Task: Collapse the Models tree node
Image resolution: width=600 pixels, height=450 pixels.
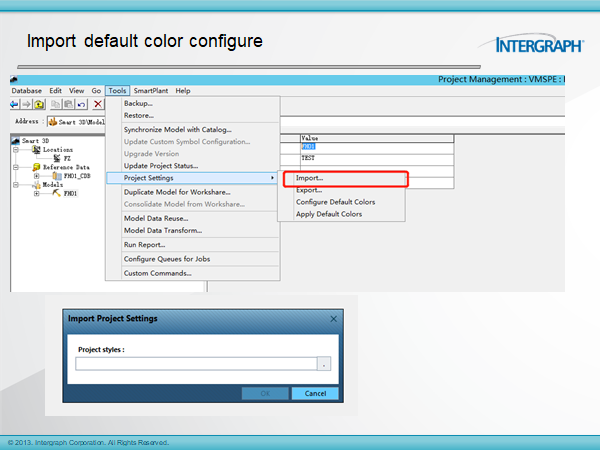Action: click(x=16, y=185)
